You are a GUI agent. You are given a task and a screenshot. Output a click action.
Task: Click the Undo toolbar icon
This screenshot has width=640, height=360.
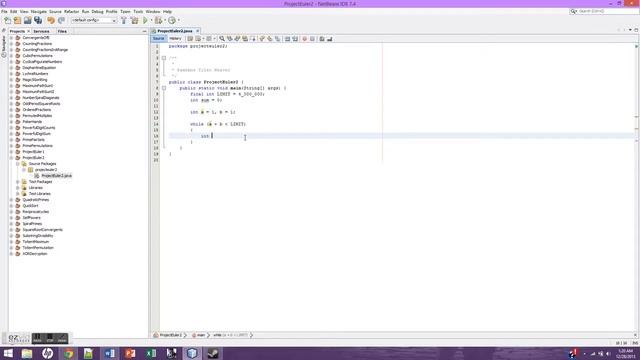pyautogui.click(x=51, y=20)
